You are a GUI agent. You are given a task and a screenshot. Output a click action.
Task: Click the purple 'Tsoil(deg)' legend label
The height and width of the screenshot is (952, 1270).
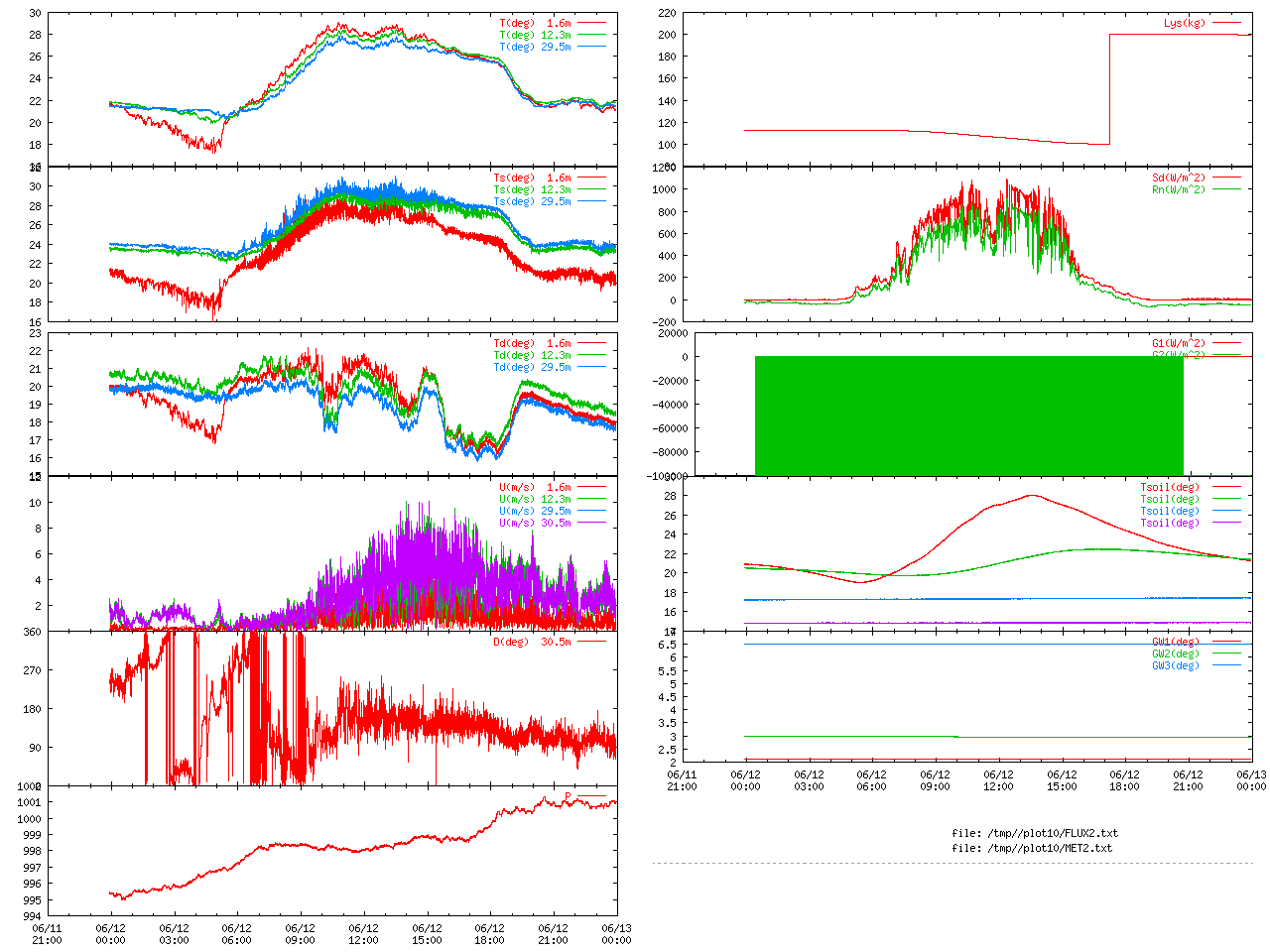(1170, 523)
